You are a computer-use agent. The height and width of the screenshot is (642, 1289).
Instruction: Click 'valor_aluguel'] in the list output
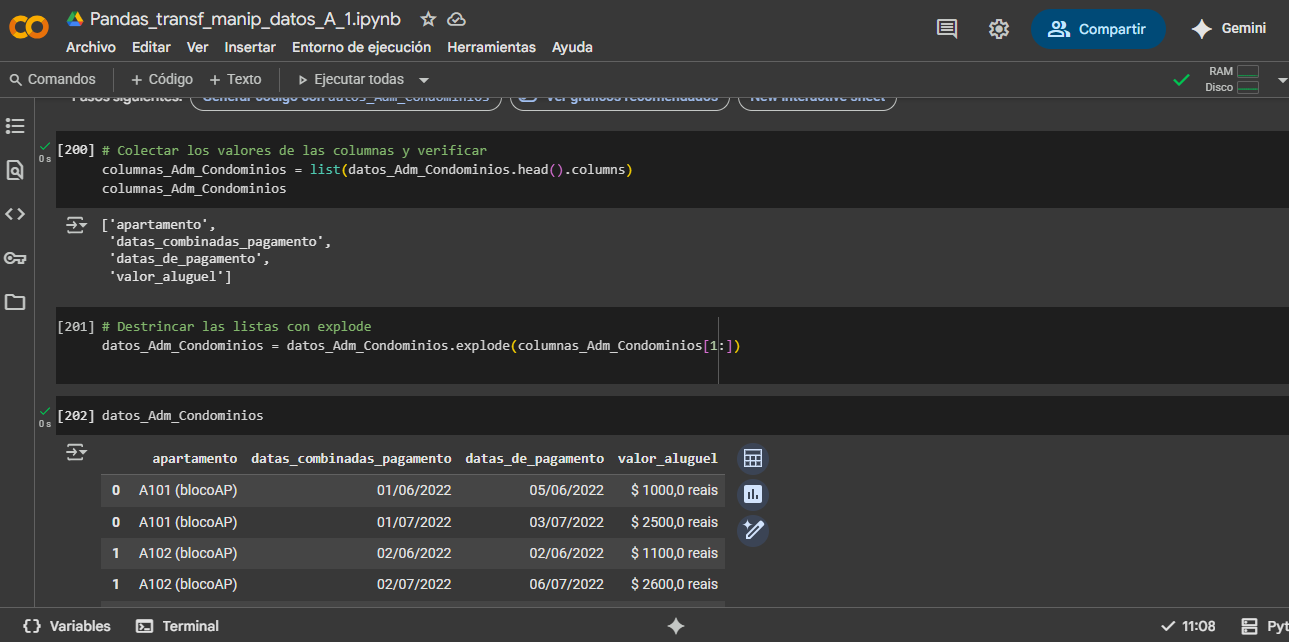(x=171, y=276)
